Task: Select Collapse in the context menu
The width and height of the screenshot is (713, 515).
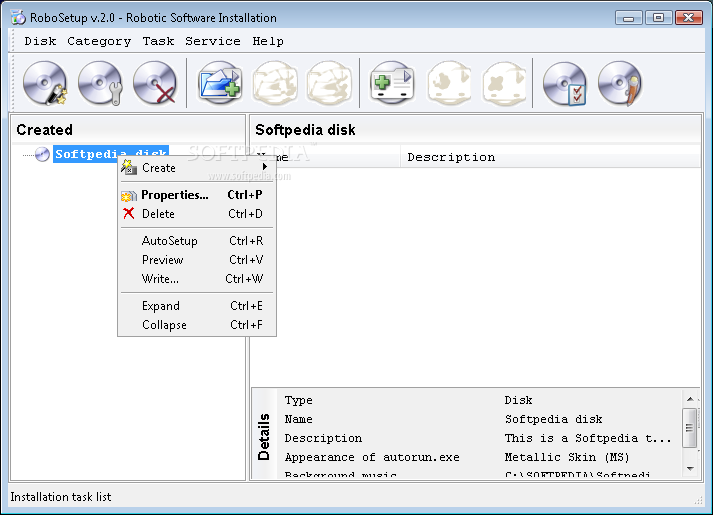Action: tap(196, 325)
